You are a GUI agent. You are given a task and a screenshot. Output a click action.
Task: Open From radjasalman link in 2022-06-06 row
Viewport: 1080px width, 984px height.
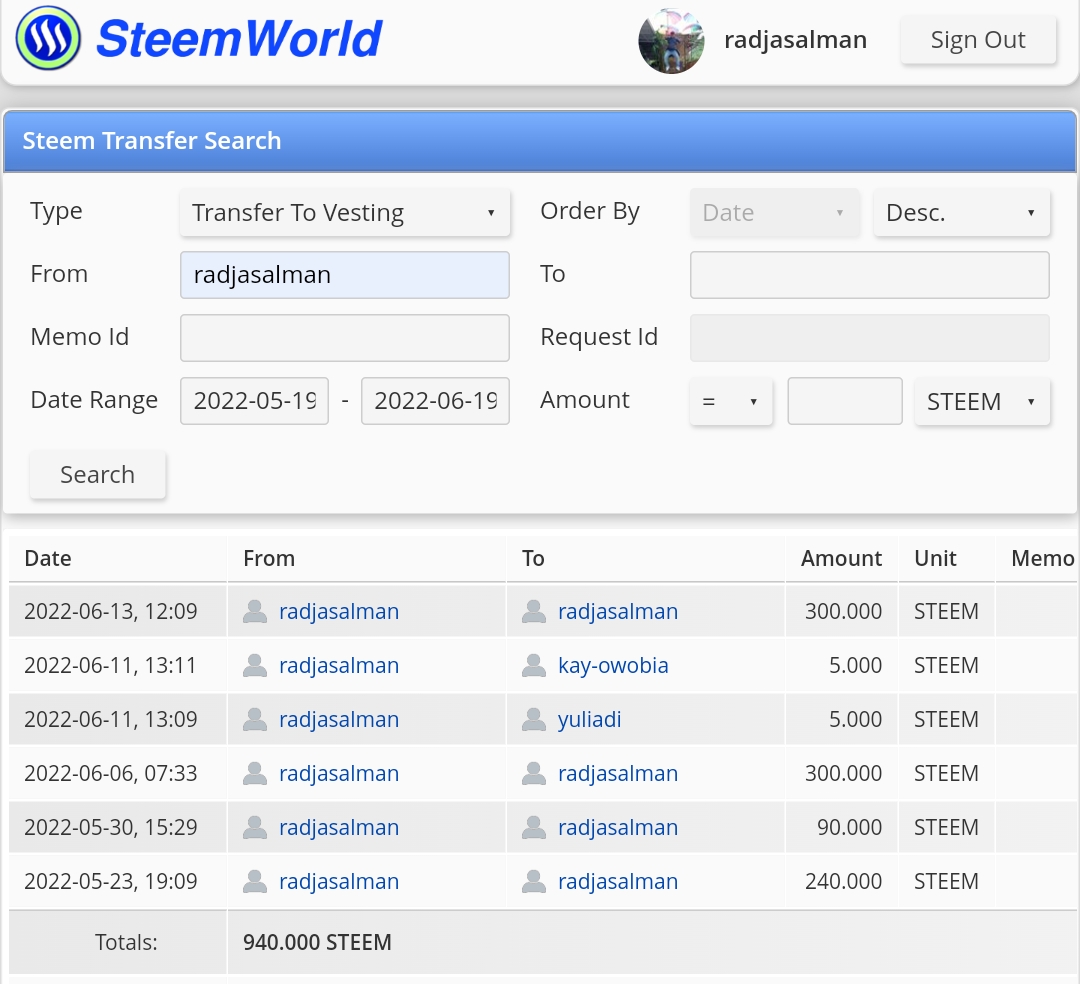339,773
